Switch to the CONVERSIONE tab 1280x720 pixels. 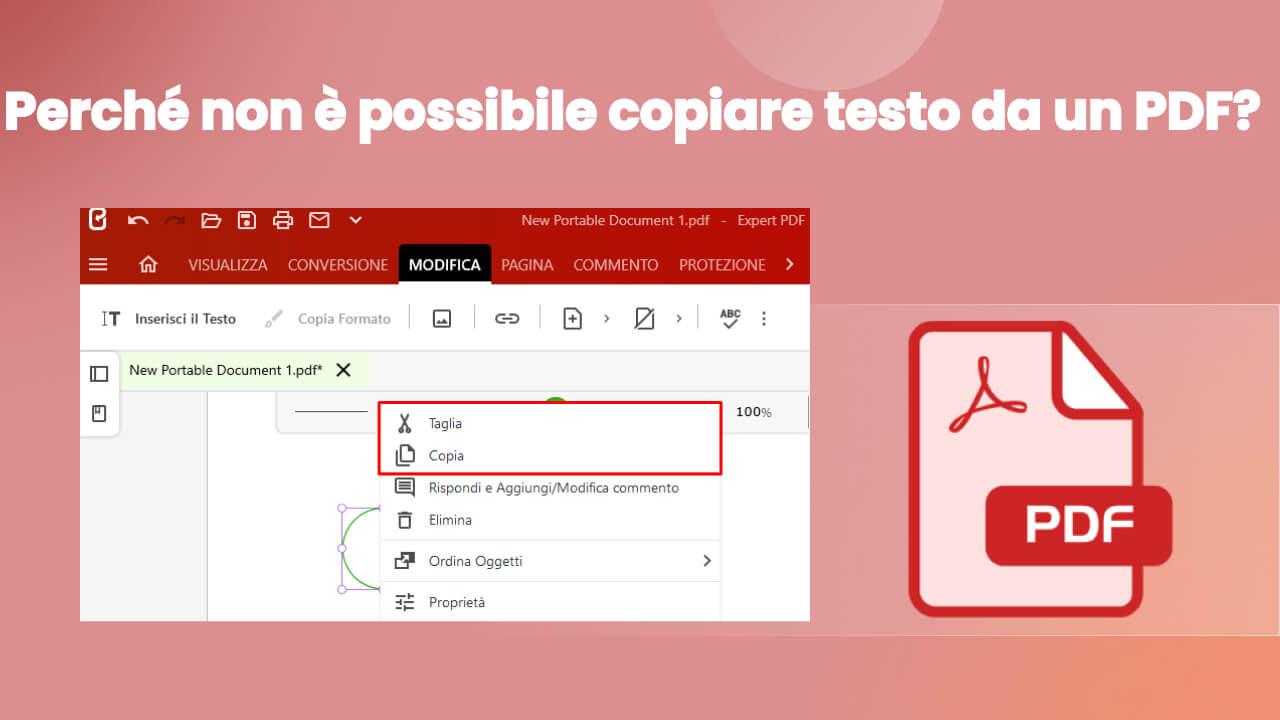coord(338,265)
